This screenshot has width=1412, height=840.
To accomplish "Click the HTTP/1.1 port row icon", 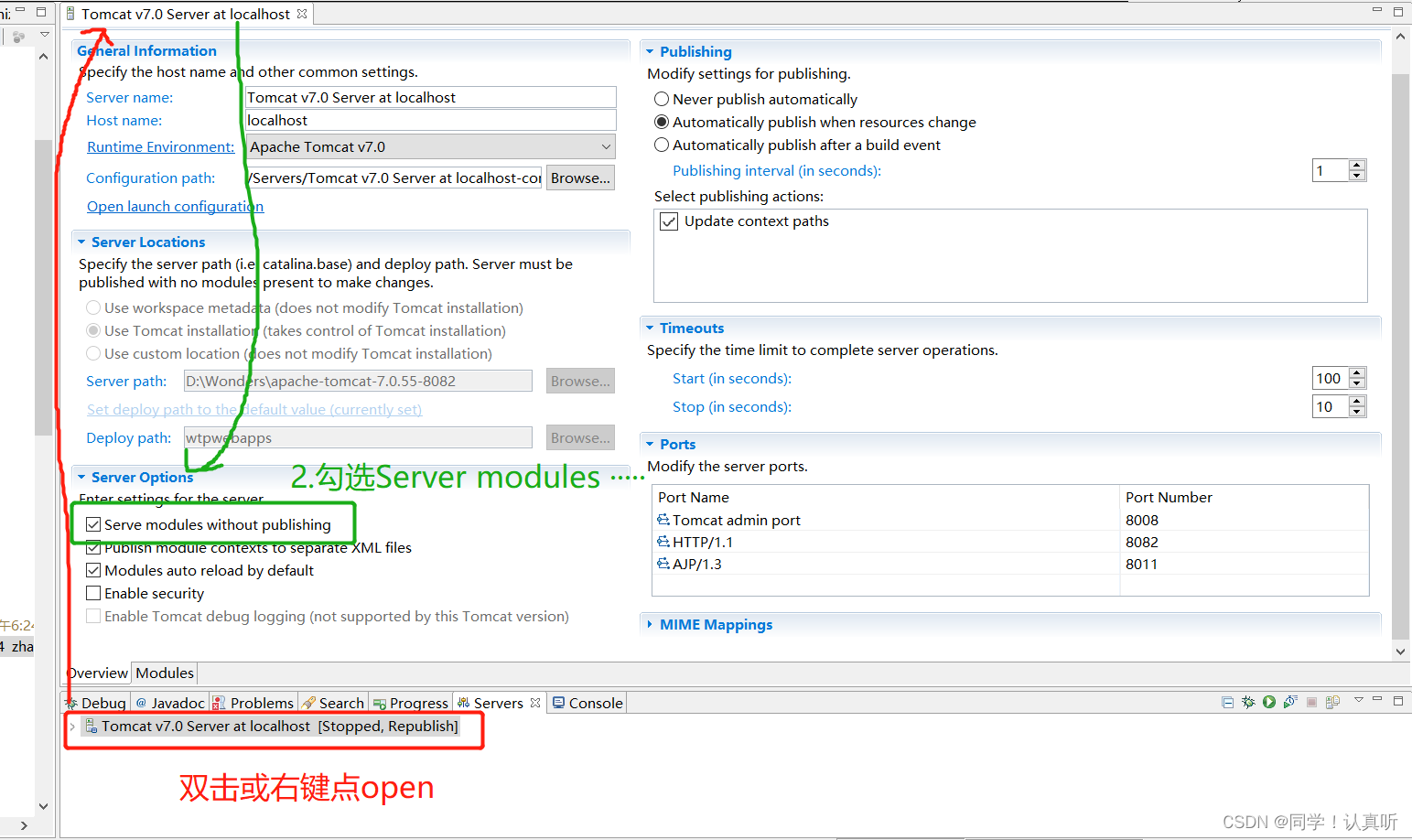I will 663,542.
